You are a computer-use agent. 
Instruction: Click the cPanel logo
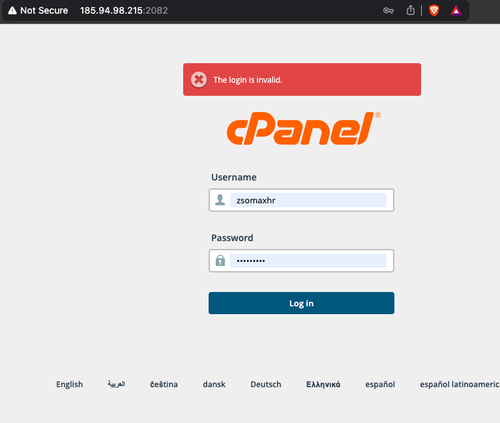[303, 128]
